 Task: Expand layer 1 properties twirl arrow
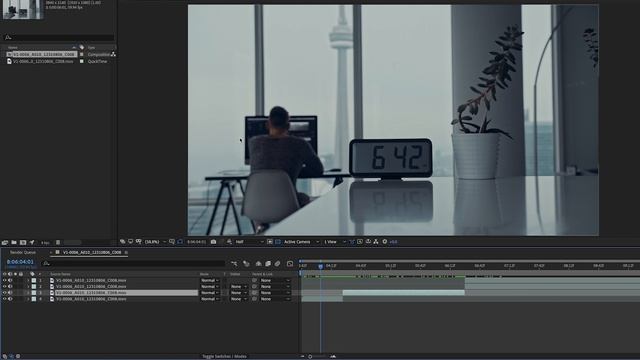tap(28, 280)
